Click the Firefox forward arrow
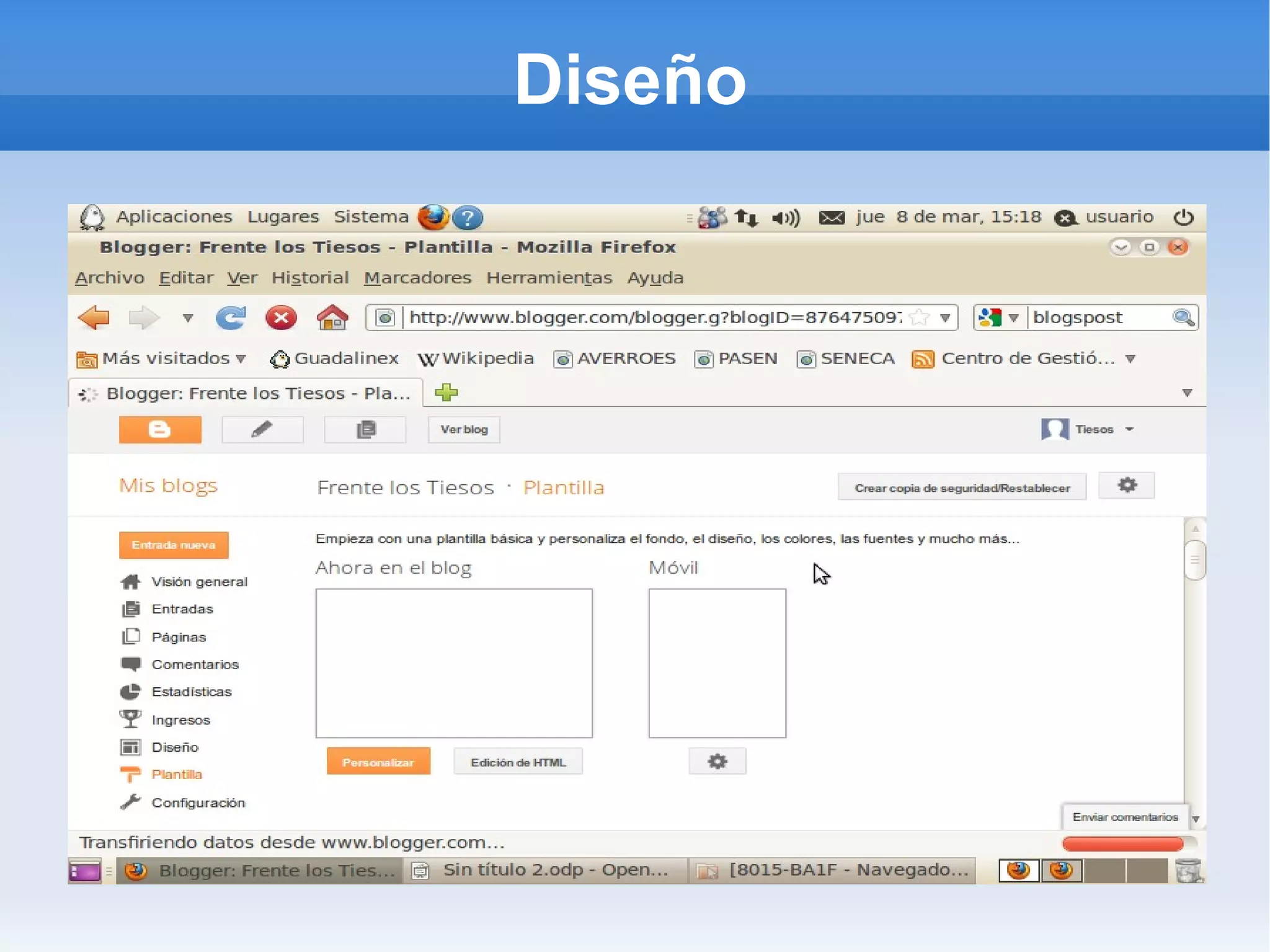The width and height of the screenshot is (1270, 952). [144, 318]
